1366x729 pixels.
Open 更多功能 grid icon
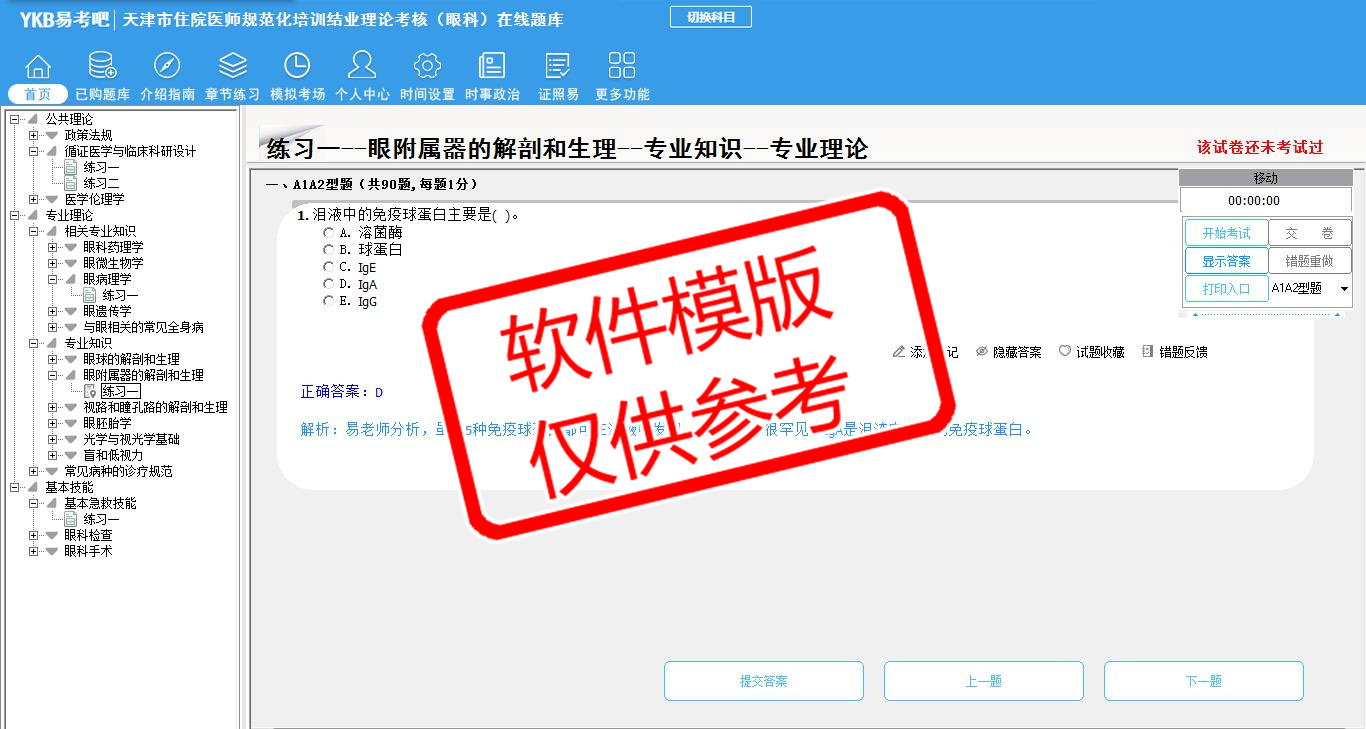coord(621,68)
